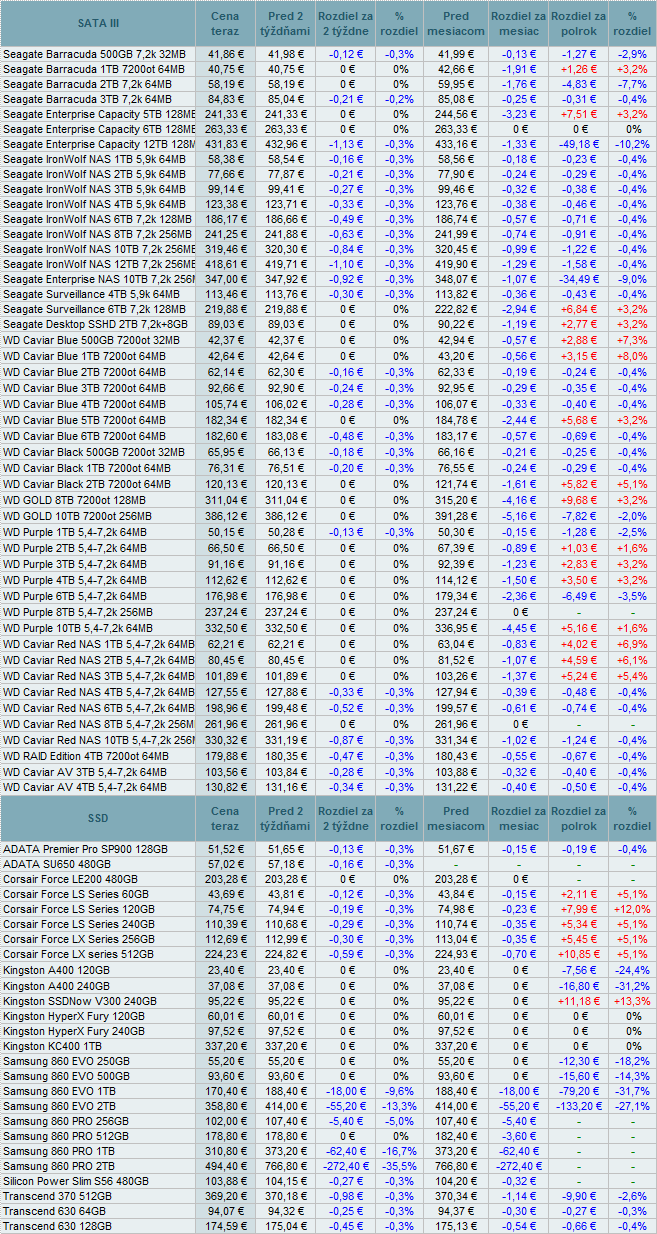Click +13,3% change for Kingston SSDNow V300 240GB
Image resolution: width=657 pixels, height=1234 pixels.
tap(631, 1000)
